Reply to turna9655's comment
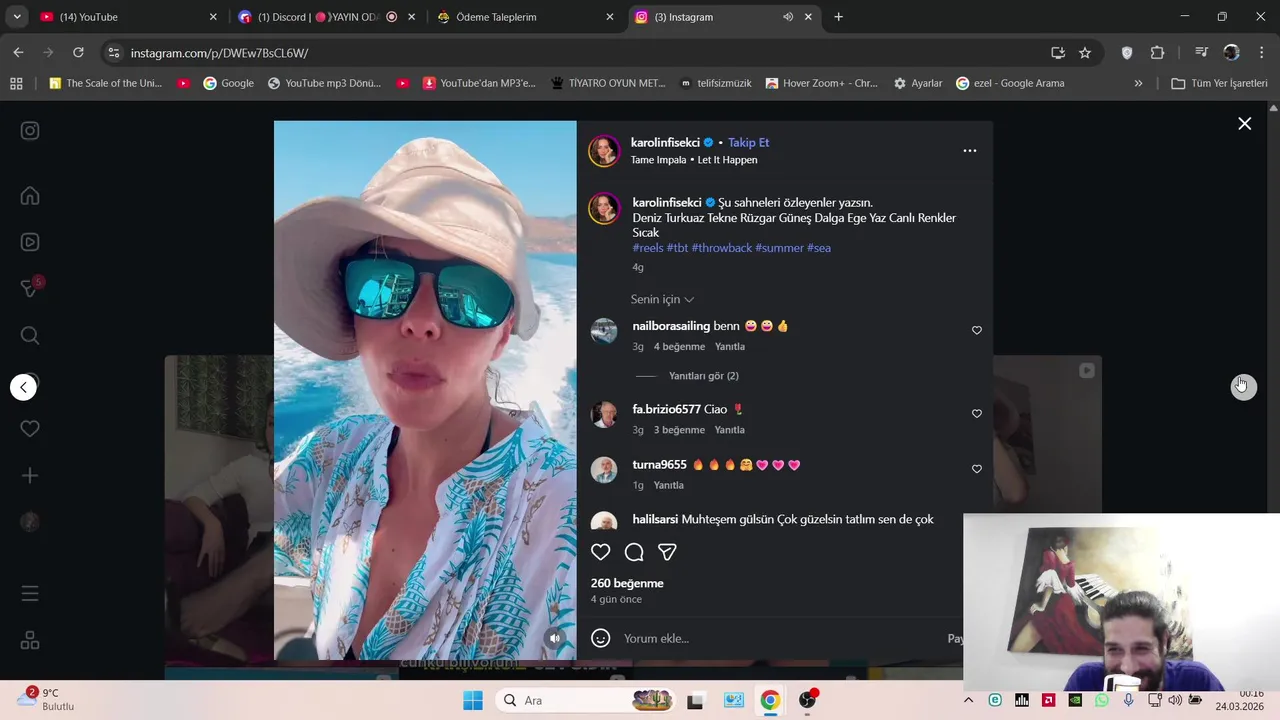Screen dimensions: 1280x720 click(668, 485)
